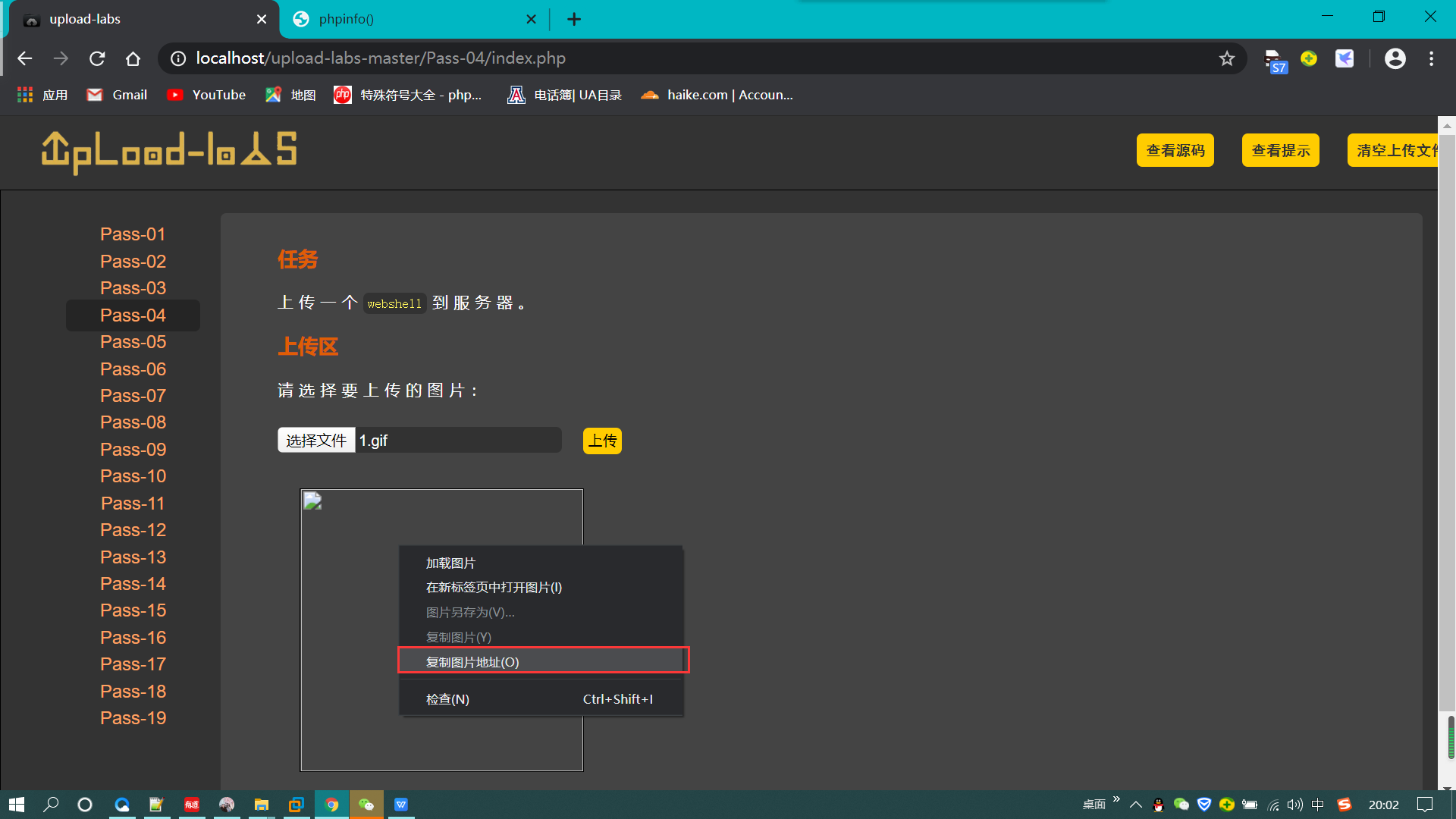Open WeChat from the taskbar
Screen dimensions: 1456x819
tap(366, 805)
